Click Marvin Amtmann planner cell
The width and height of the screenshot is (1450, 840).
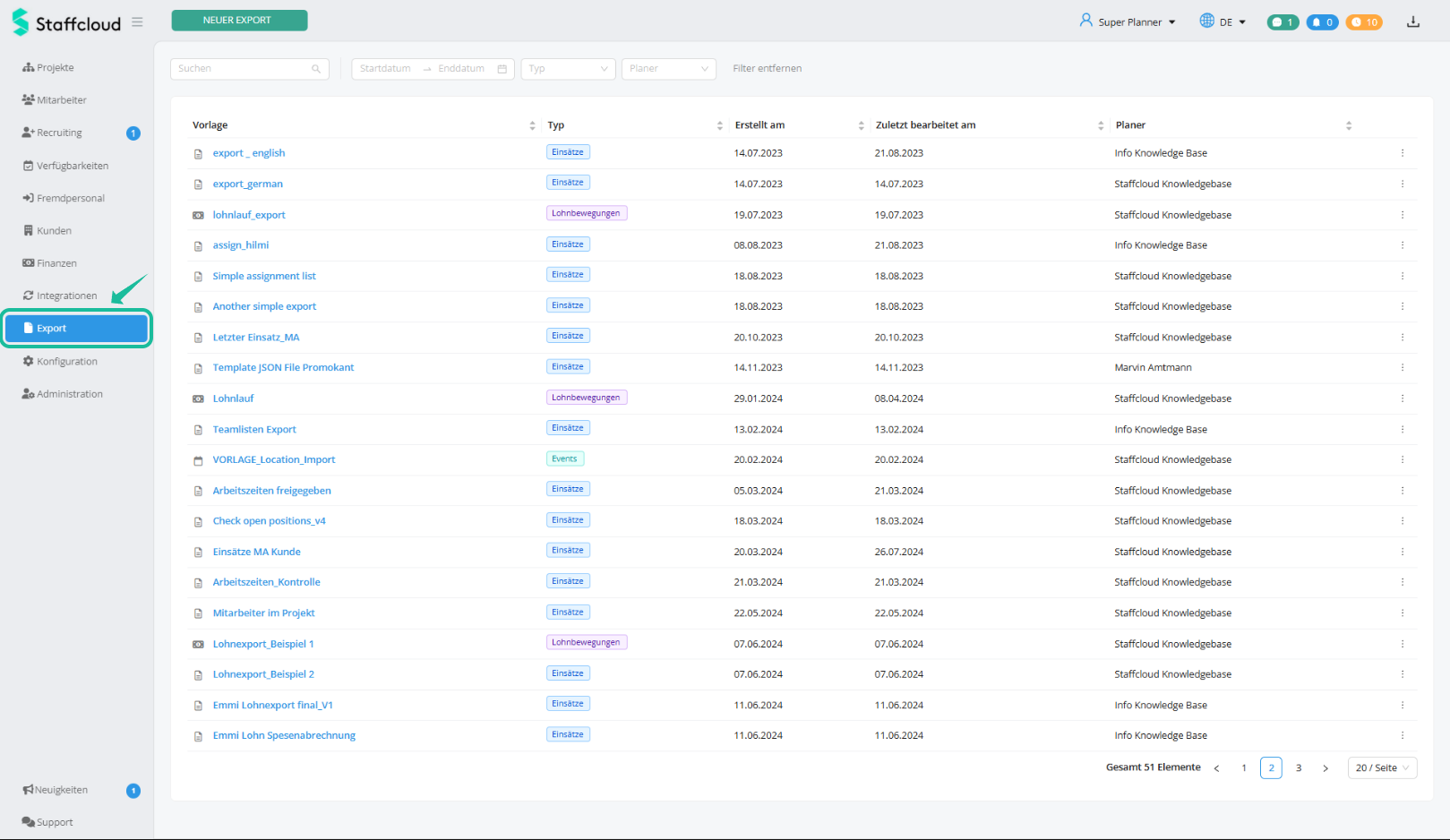tap(1153, 367)
